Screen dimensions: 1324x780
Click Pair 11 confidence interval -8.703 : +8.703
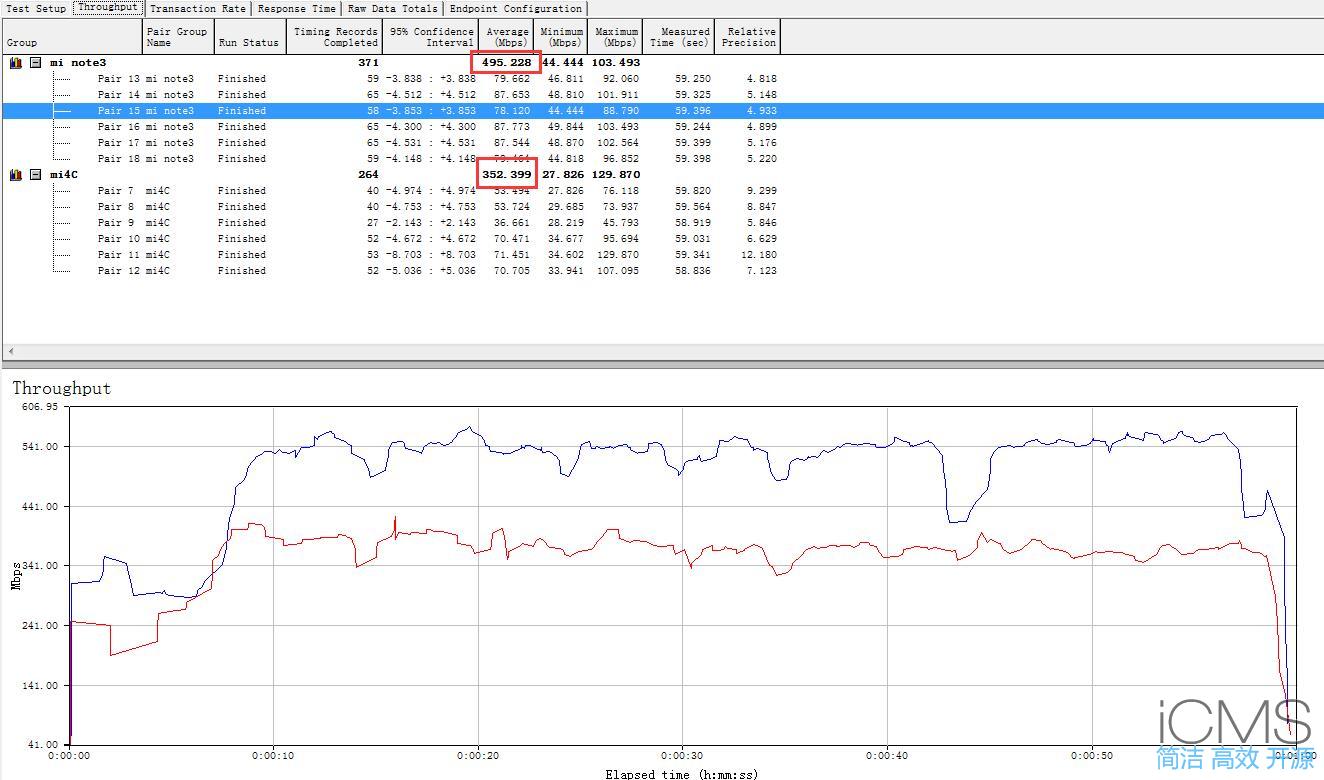(431, 255)
